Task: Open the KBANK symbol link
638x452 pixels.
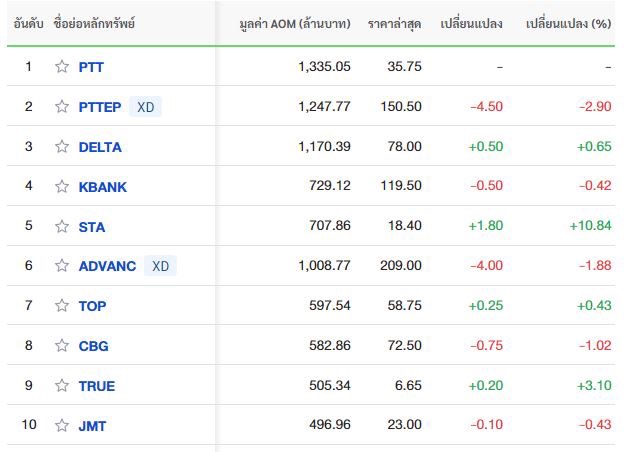Action: point(103,187)
